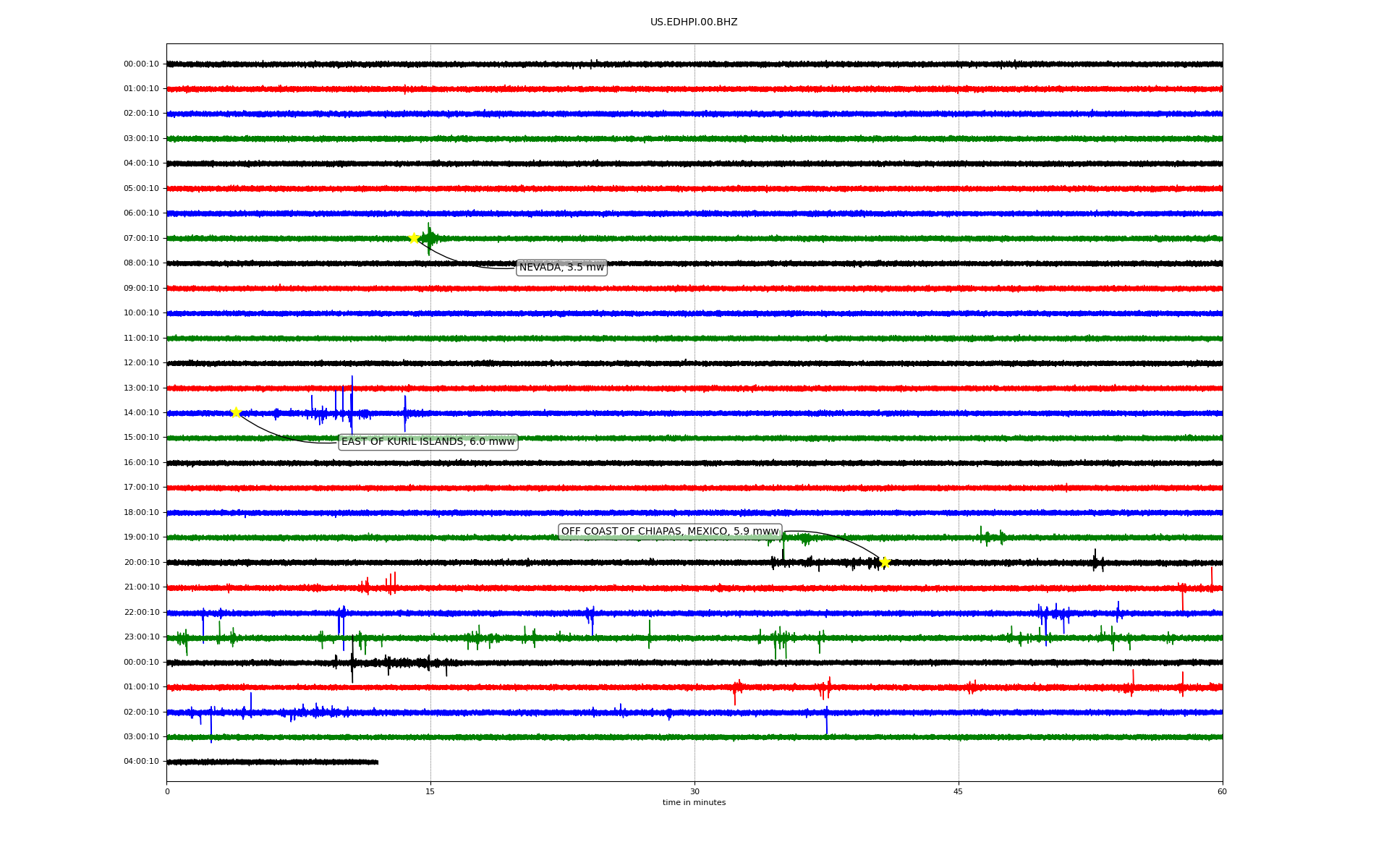This screenshot has height=868, width=1389.
Task: Click the x-axis tick label 15
Action: click(430, 791)
